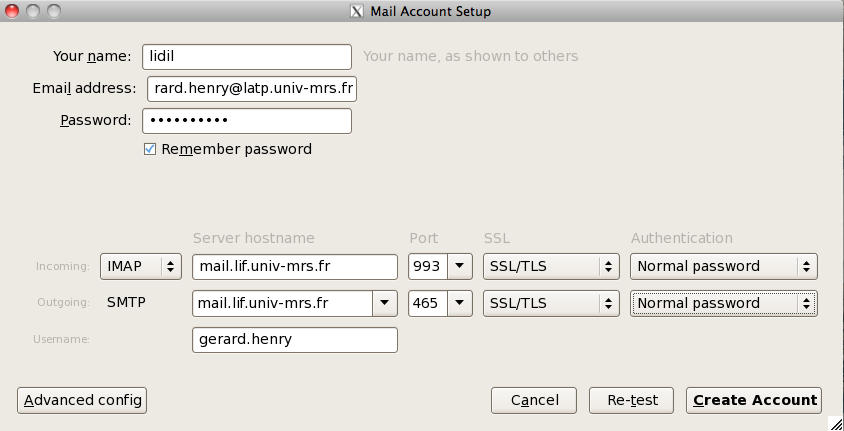
Task: Open the outgoing SSL/TLS dropdown
Action: (551, 303)
